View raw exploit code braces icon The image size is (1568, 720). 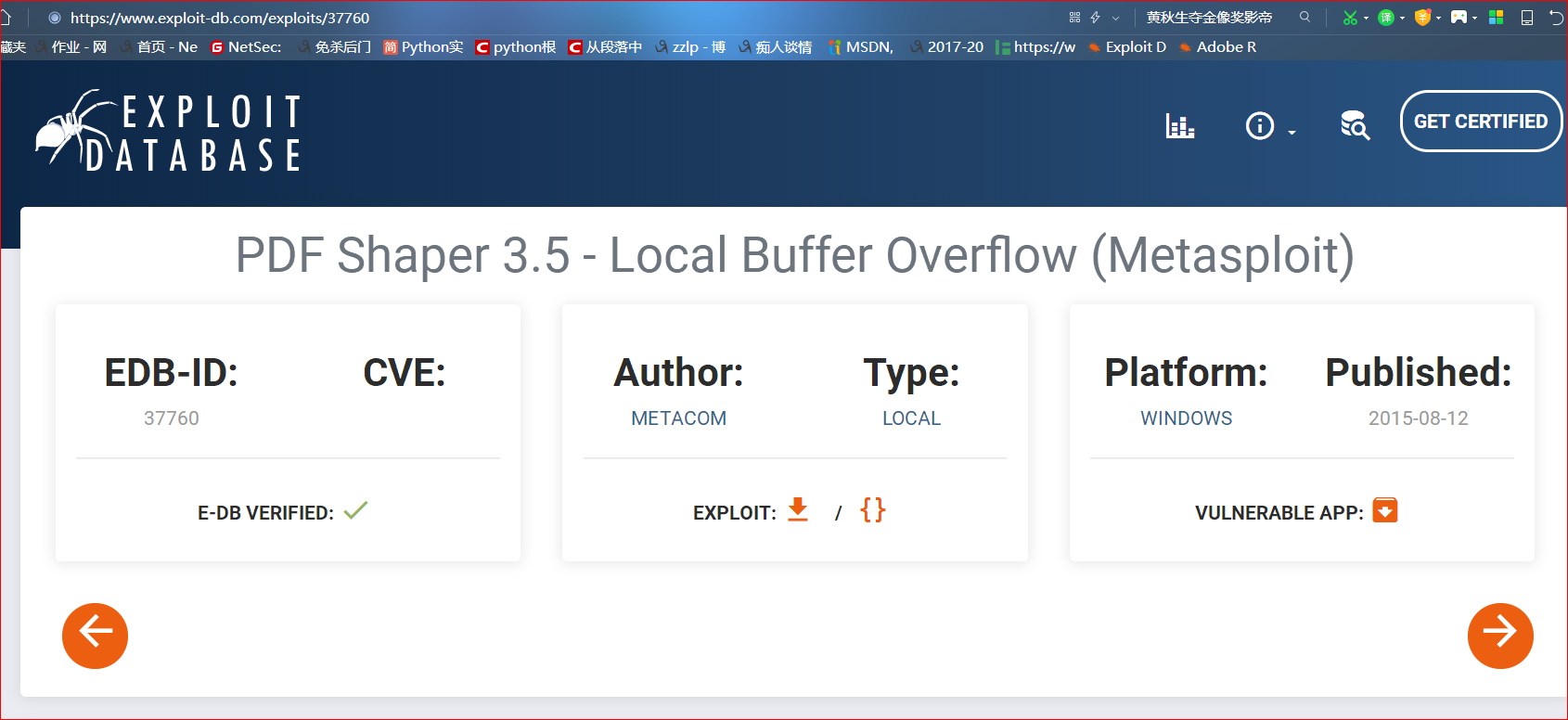point(873,509)
